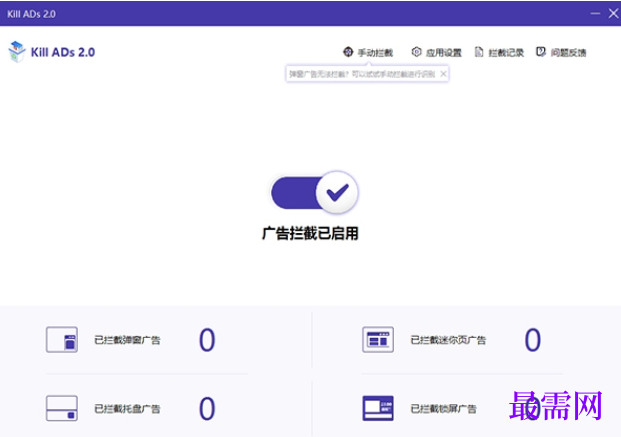Click the Kill ADs 2.0 title bar text
This screenshot has height=437, width=621.
click(31, 14)
